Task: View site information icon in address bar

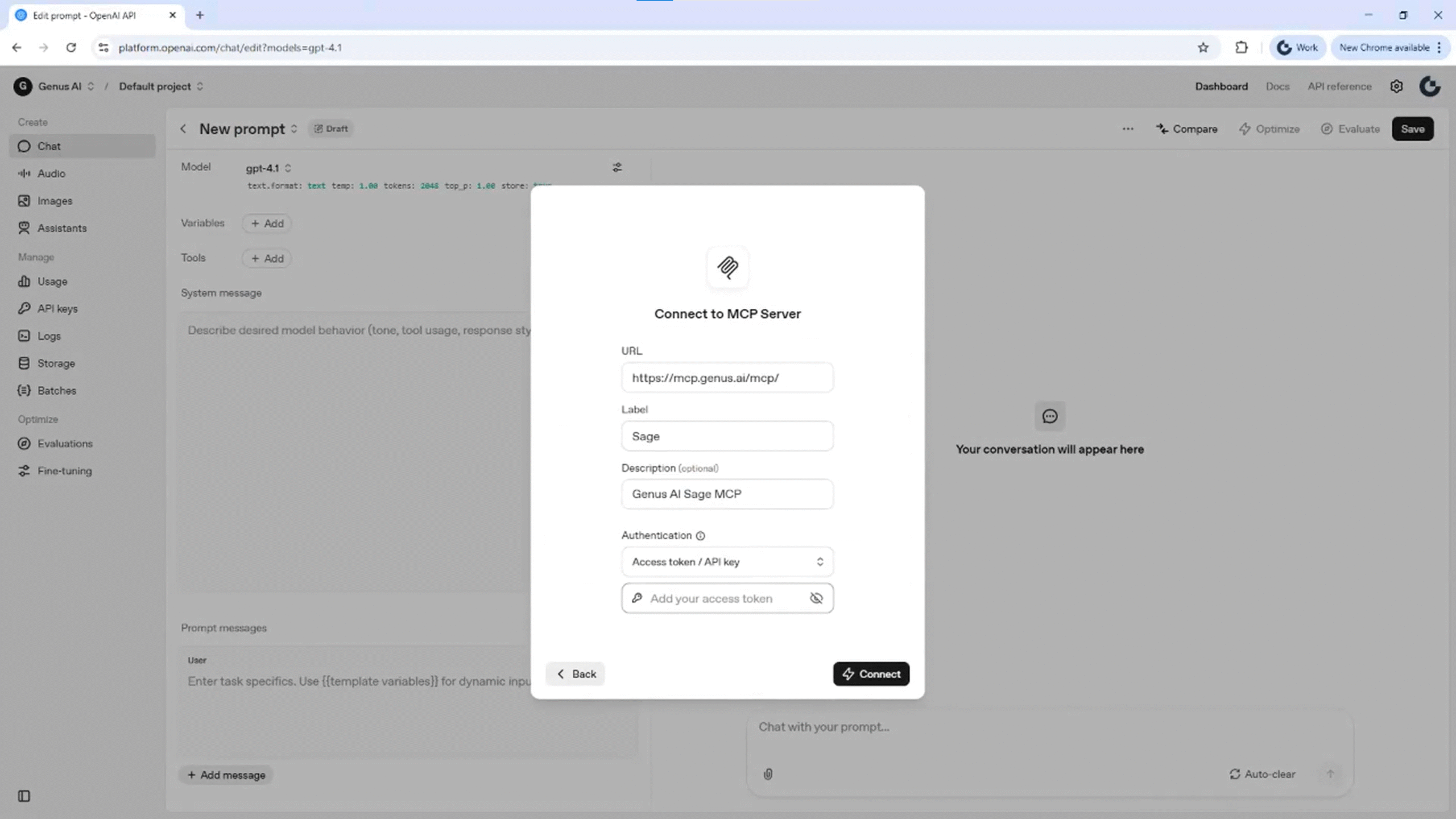Action: tap(104, 48)
